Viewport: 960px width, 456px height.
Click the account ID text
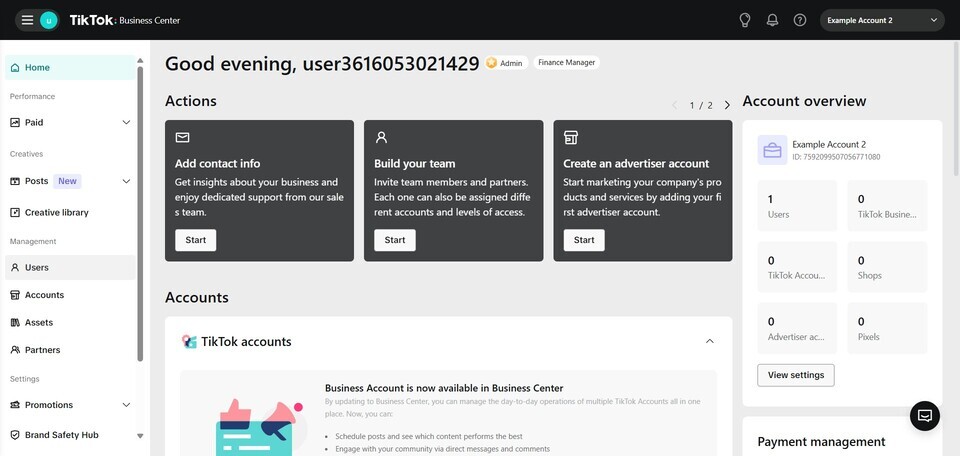pos(836,157)
